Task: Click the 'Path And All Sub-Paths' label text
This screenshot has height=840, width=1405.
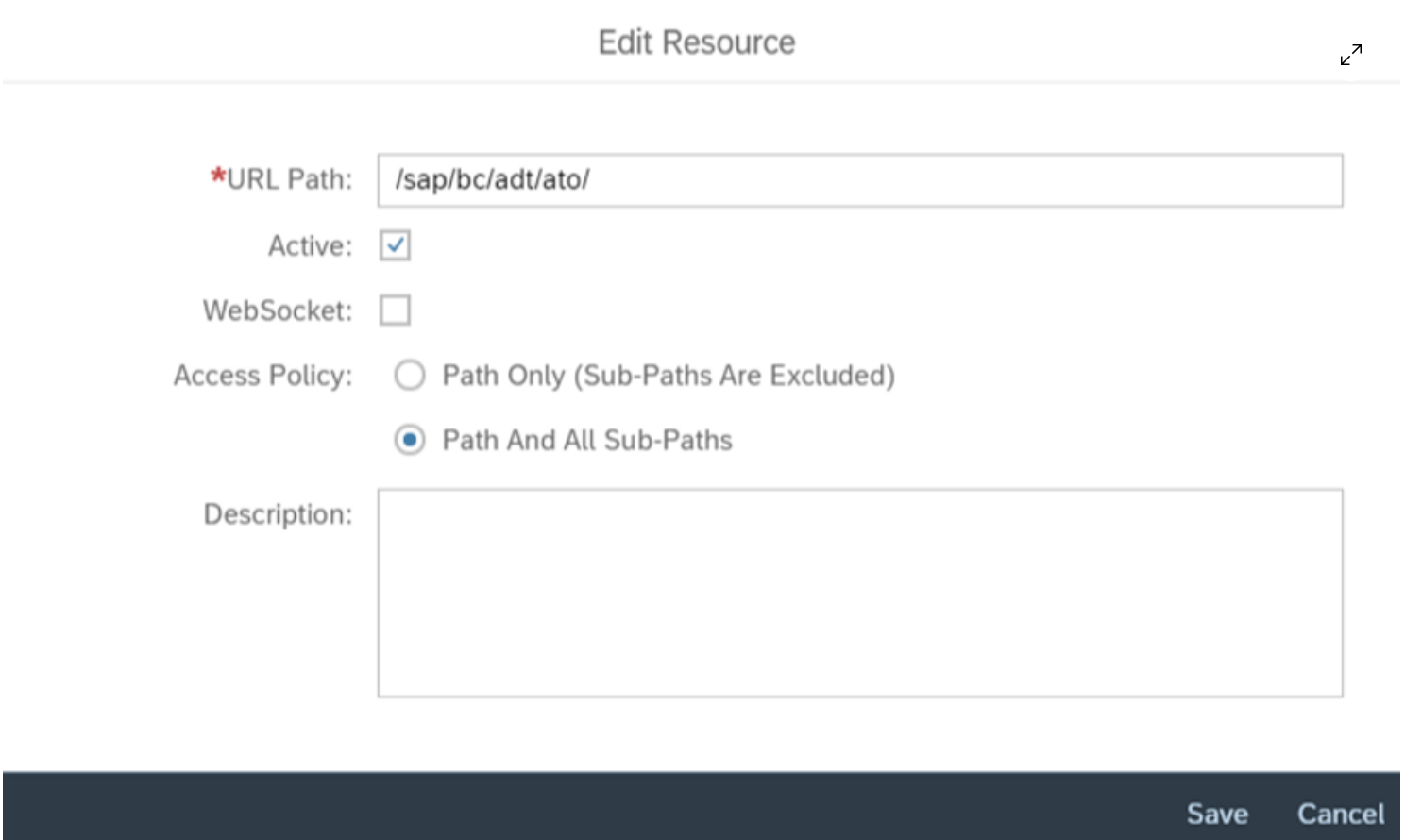Action: click(586, 440)
